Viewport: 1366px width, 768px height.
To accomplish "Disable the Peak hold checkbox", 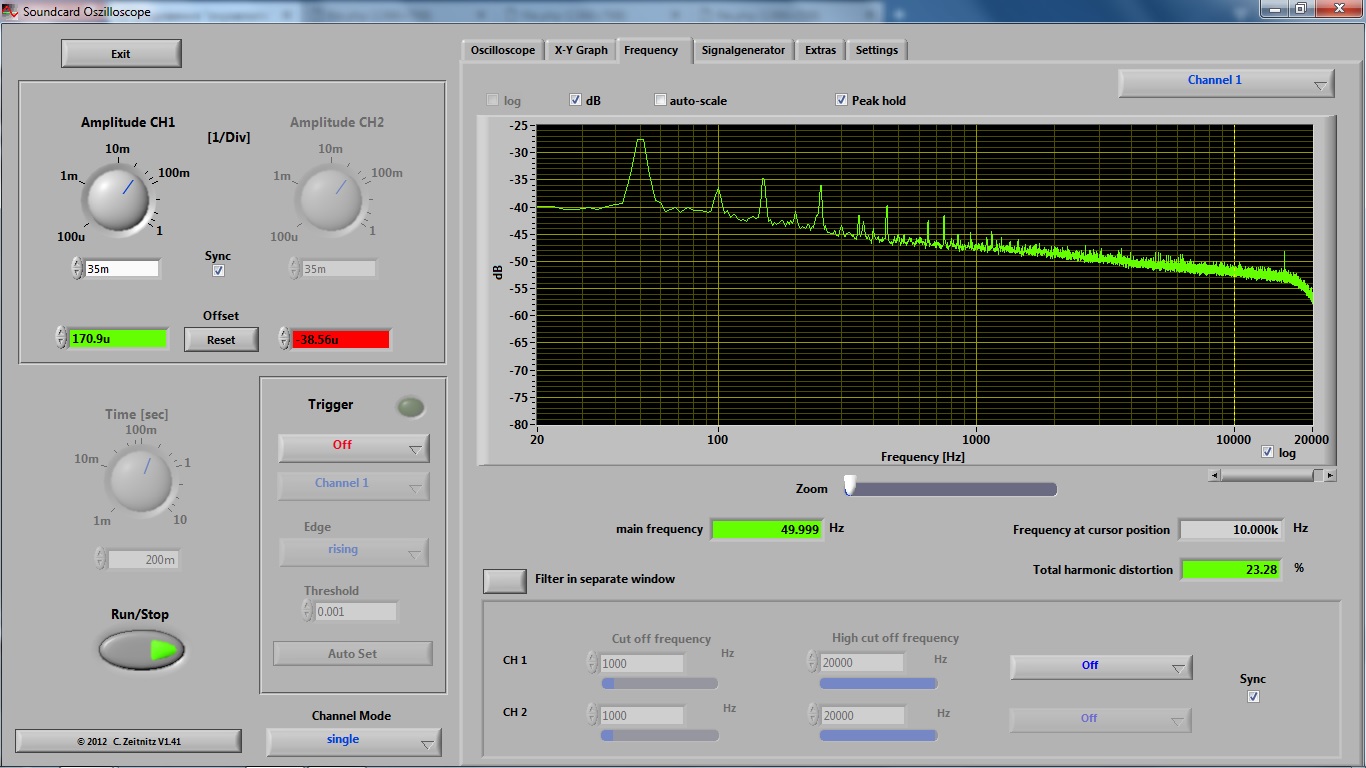I will pos(841,100).
